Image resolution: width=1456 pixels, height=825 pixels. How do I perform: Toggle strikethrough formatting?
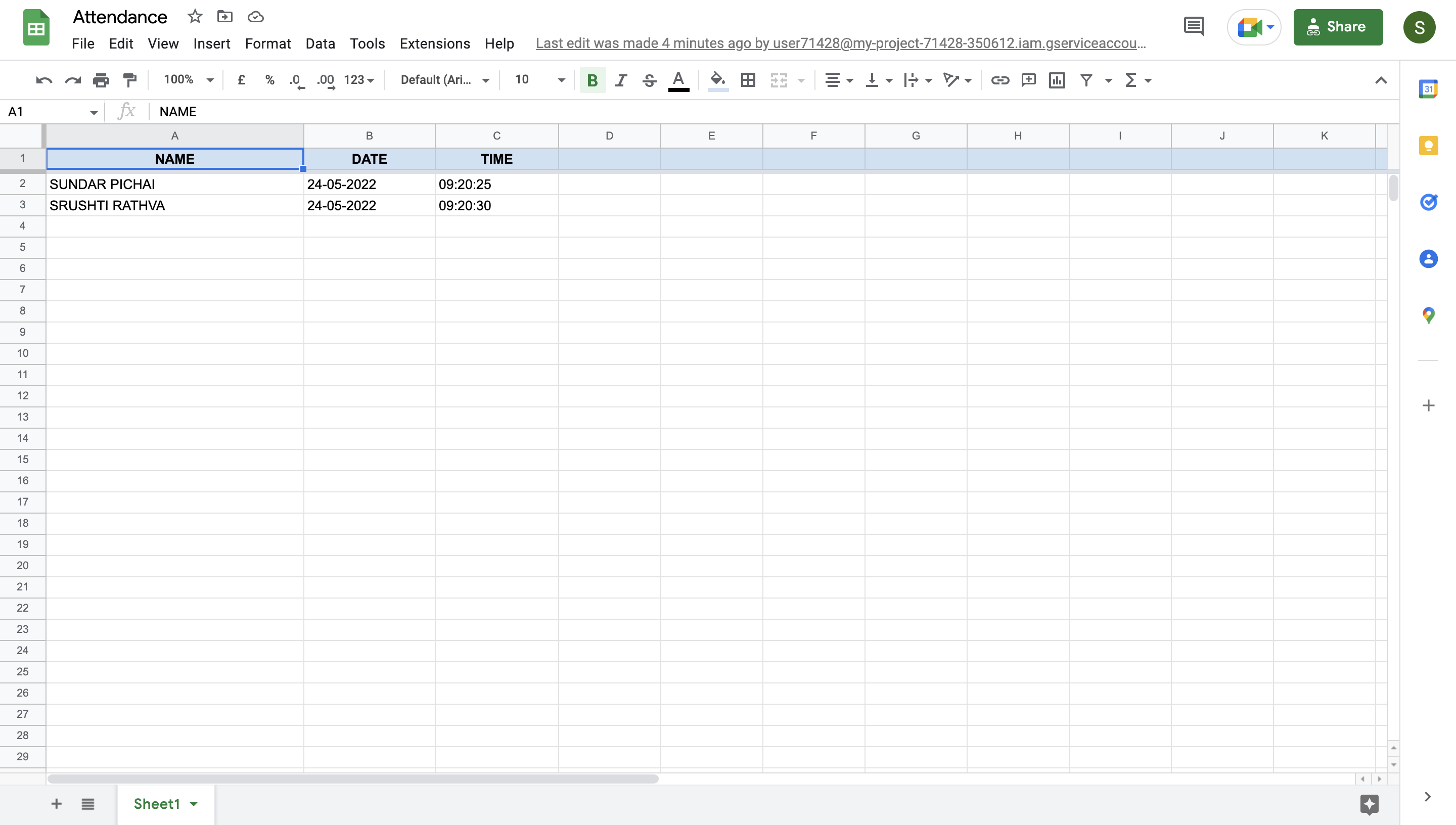649,80
